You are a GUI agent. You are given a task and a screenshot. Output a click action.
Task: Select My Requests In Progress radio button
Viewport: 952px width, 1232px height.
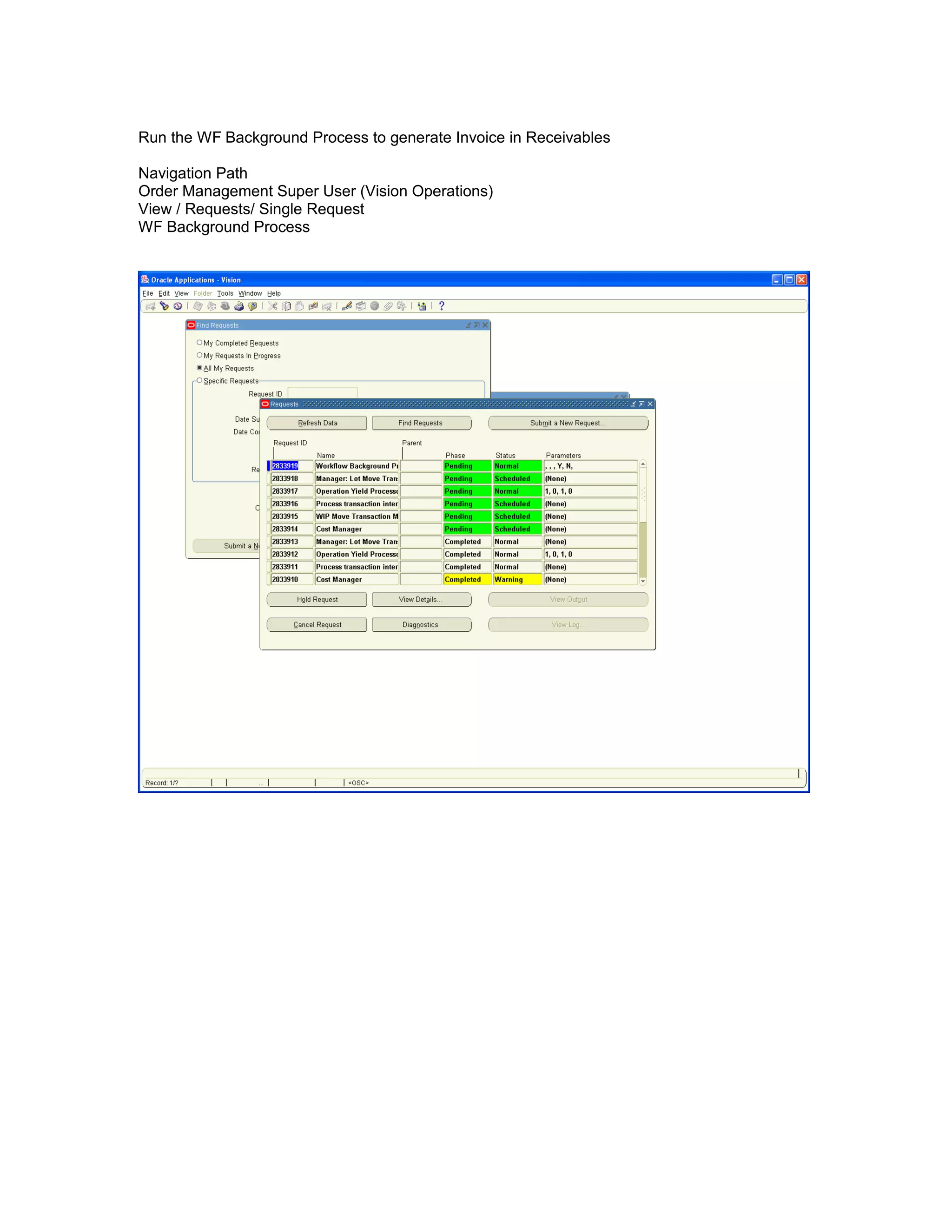(199, 355)
